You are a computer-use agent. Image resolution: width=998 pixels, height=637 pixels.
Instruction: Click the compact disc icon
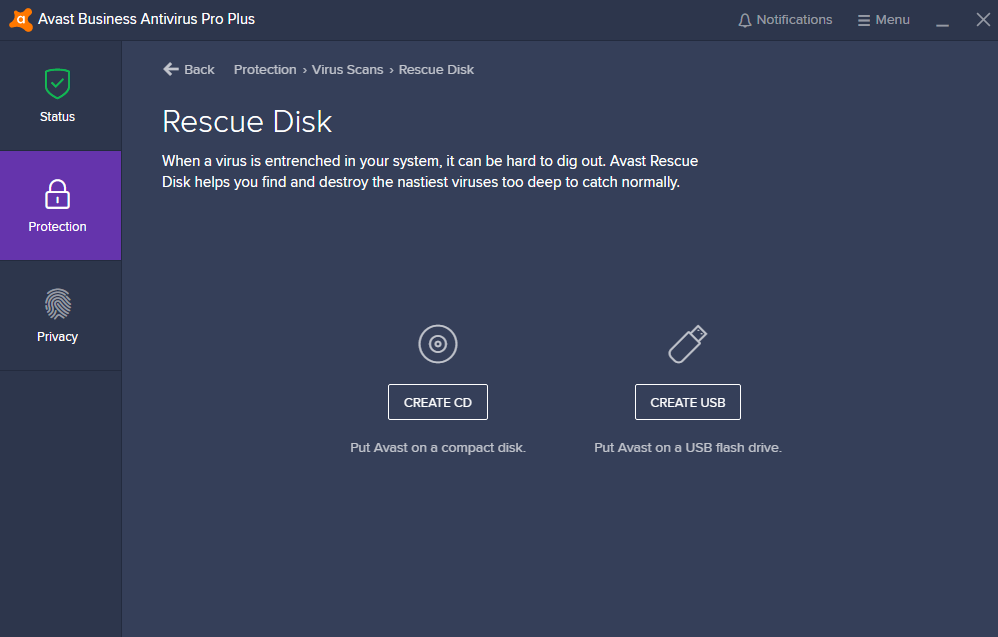click(x=437, y=343)
